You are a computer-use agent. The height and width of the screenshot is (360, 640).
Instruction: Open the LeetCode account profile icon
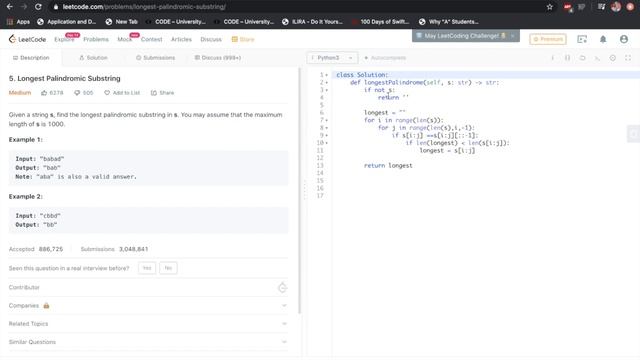click(624, 39)
